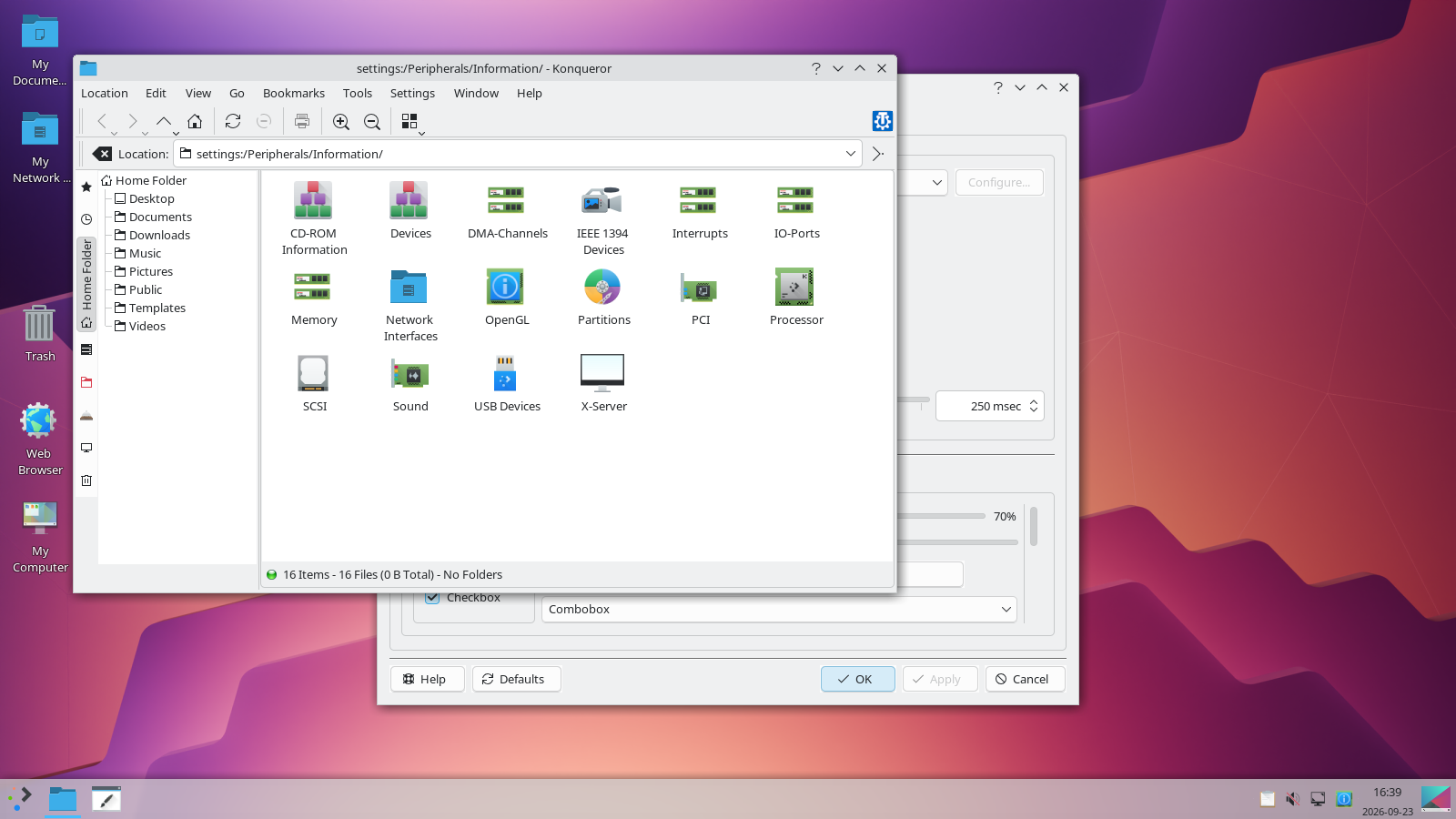Open the application launcher in taskbar
The height and width of the screenshot is (819, 1456).
tap(20, 799)
